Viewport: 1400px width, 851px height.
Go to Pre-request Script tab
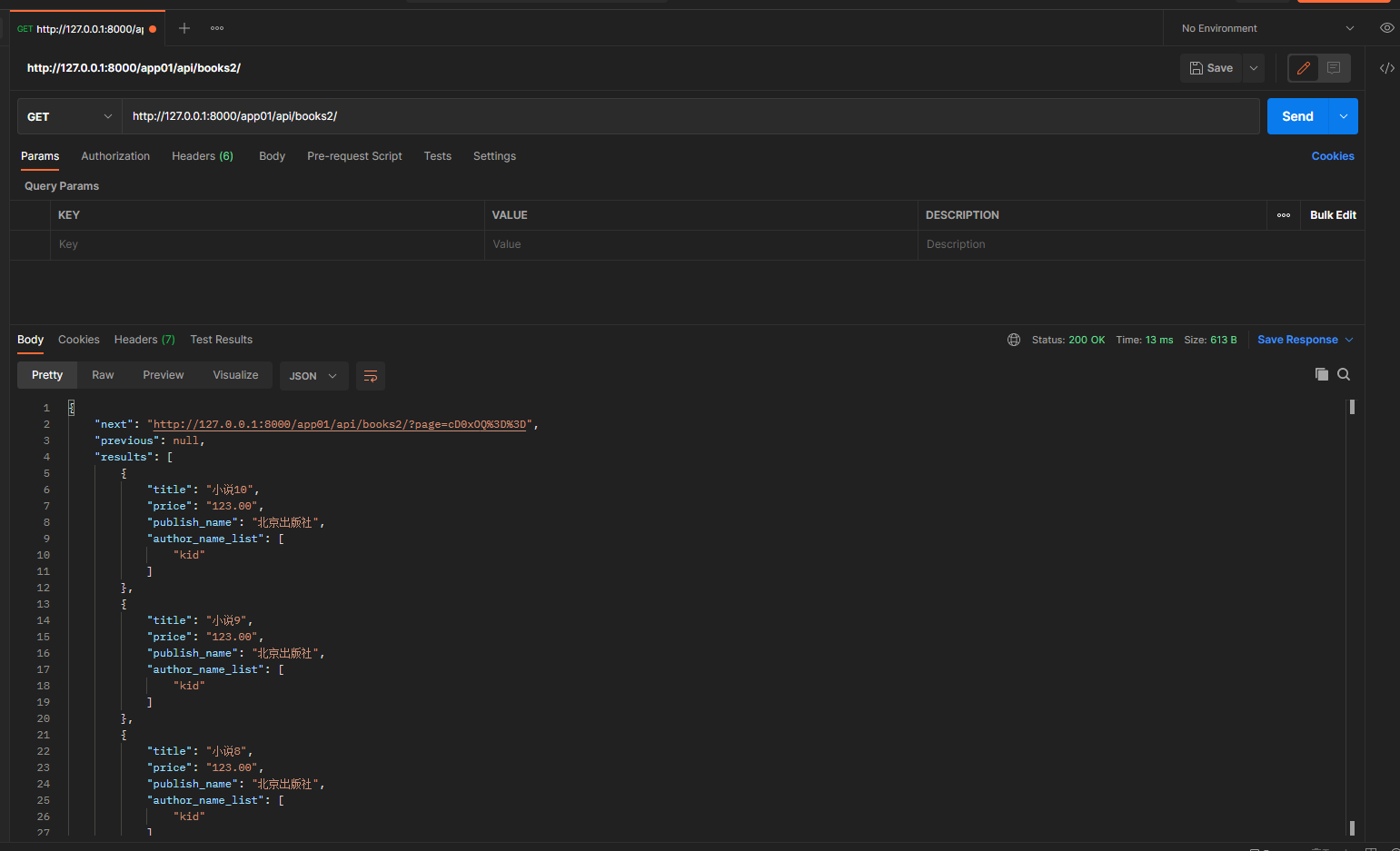(354, 156)
